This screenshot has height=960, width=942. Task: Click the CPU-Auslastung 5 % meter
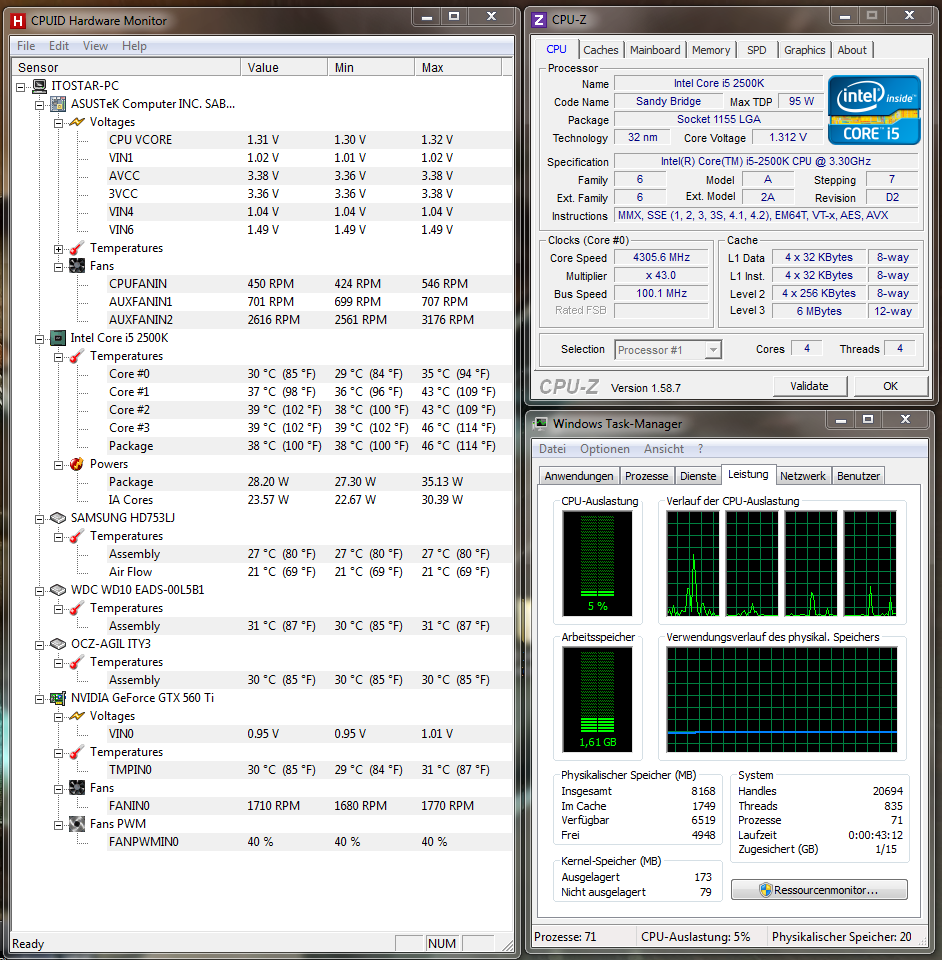597,563
